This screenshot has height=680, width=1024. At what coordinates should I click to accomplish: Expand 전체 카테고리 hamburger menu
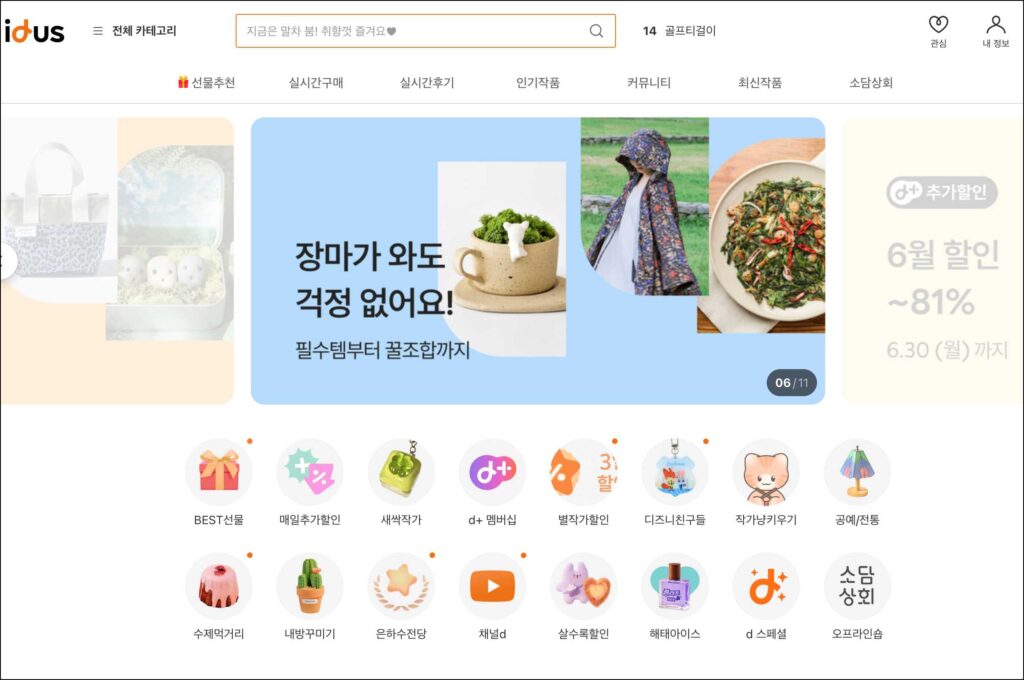coord(98,31)
